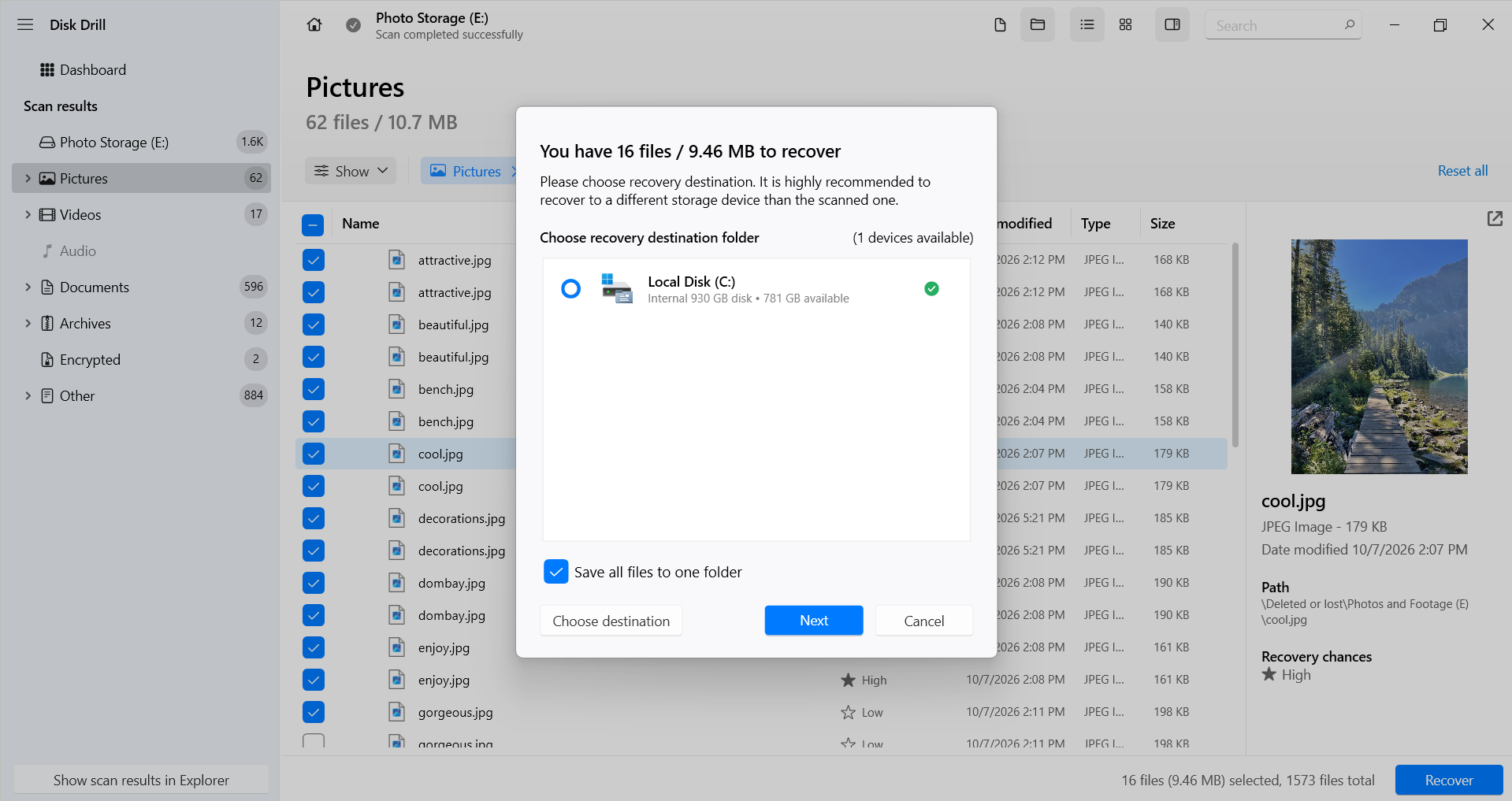The image size is (1512, 801).
Task: Switch to file view icon in toolbar
Action: 1000,25
